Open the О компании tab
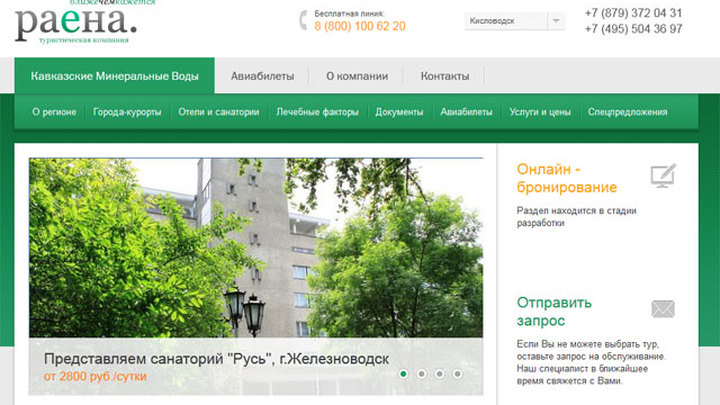The width and height of the screenshot is (720, 405). point(356,76)
